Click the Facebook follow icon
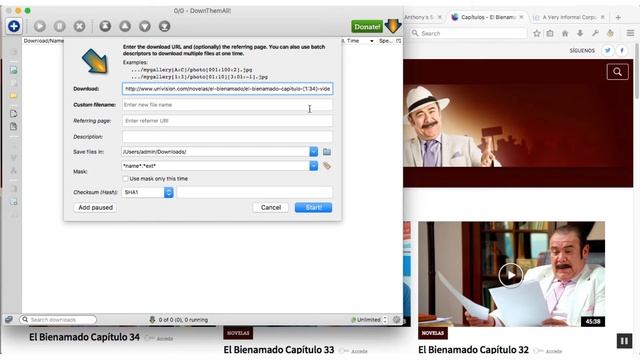Viewport: 640px width, 360px height. click(x=622, y=51)
